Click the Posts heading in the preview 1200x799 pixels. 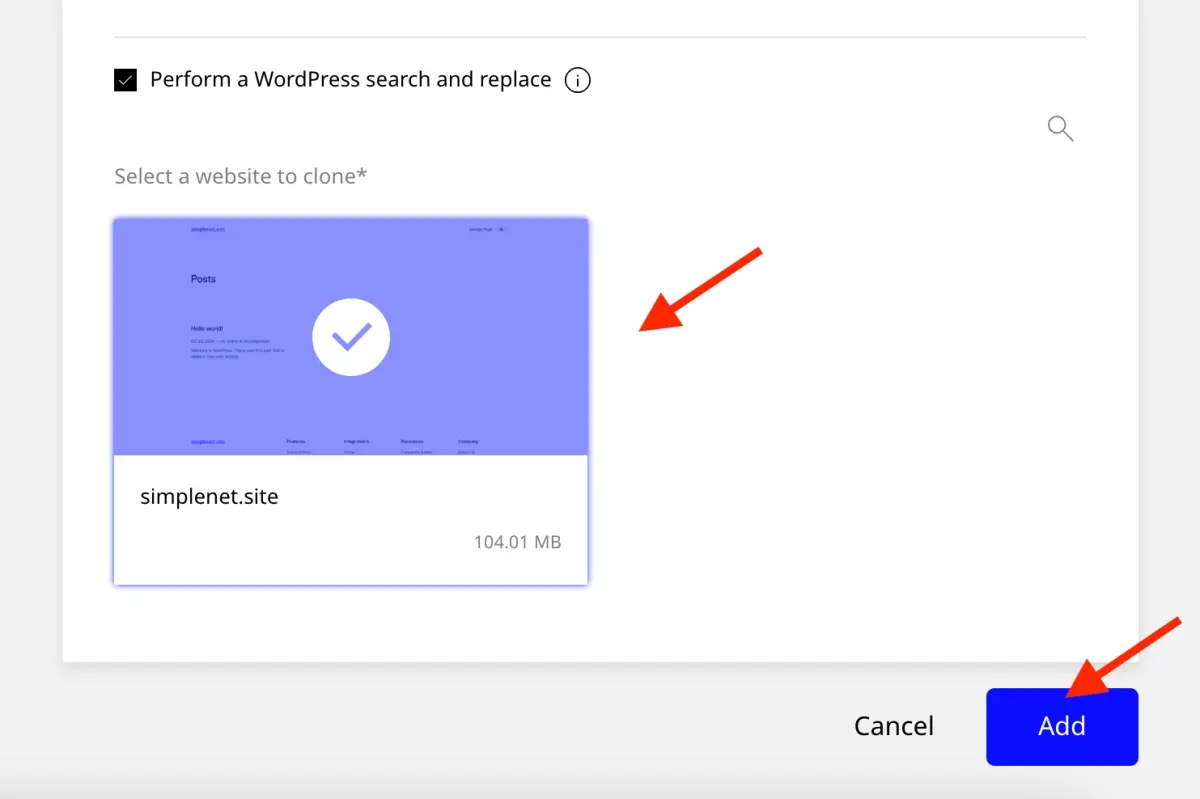[203, 279]
